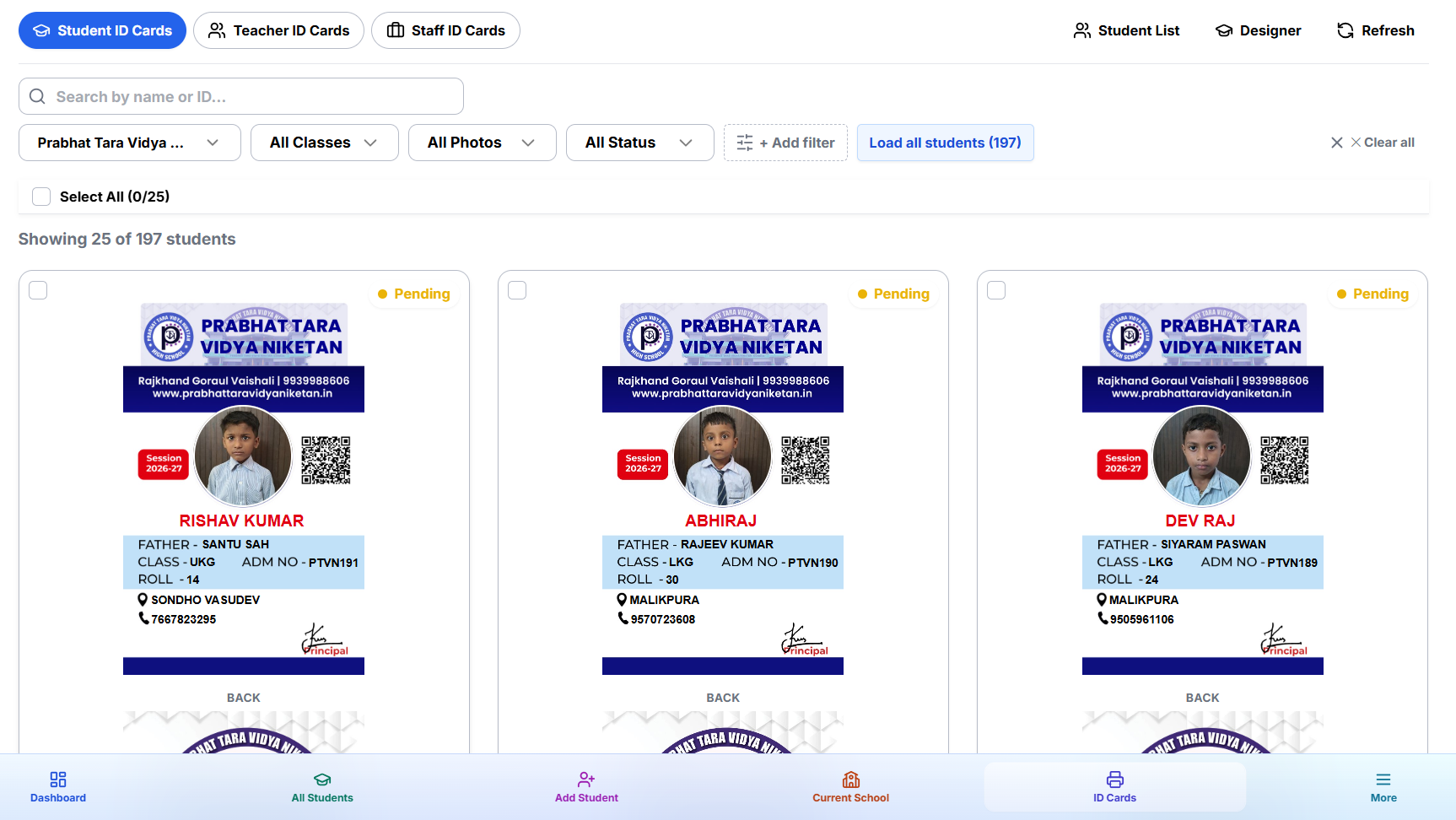The width and height of the screenshot is (1456, 820).
Task: Click Session 2026-27 badge on Dev Raj's card
Action: [x=1122, y=464]
